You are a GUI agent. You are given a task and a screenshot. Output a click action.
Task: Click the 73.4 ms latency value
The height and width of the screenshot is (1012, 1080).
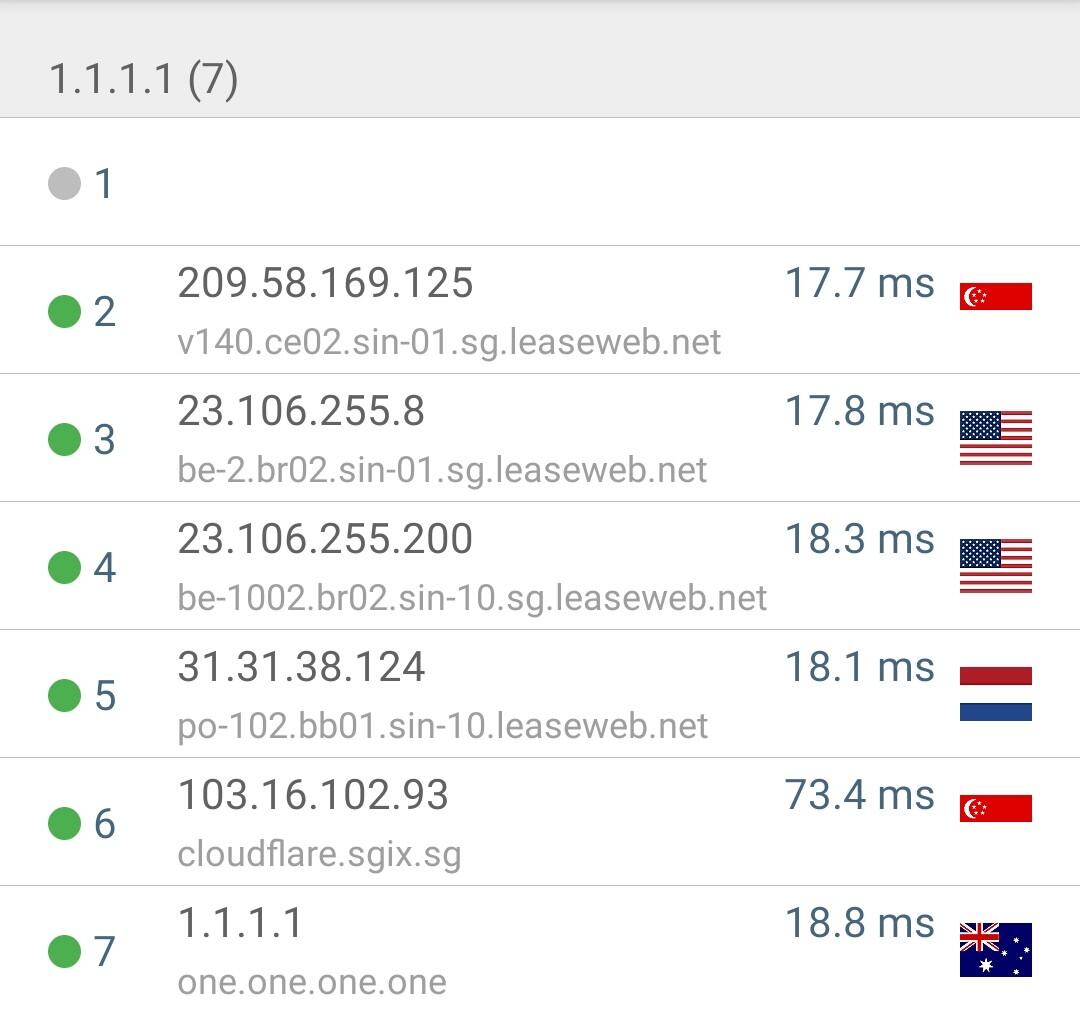pos(859,795)
